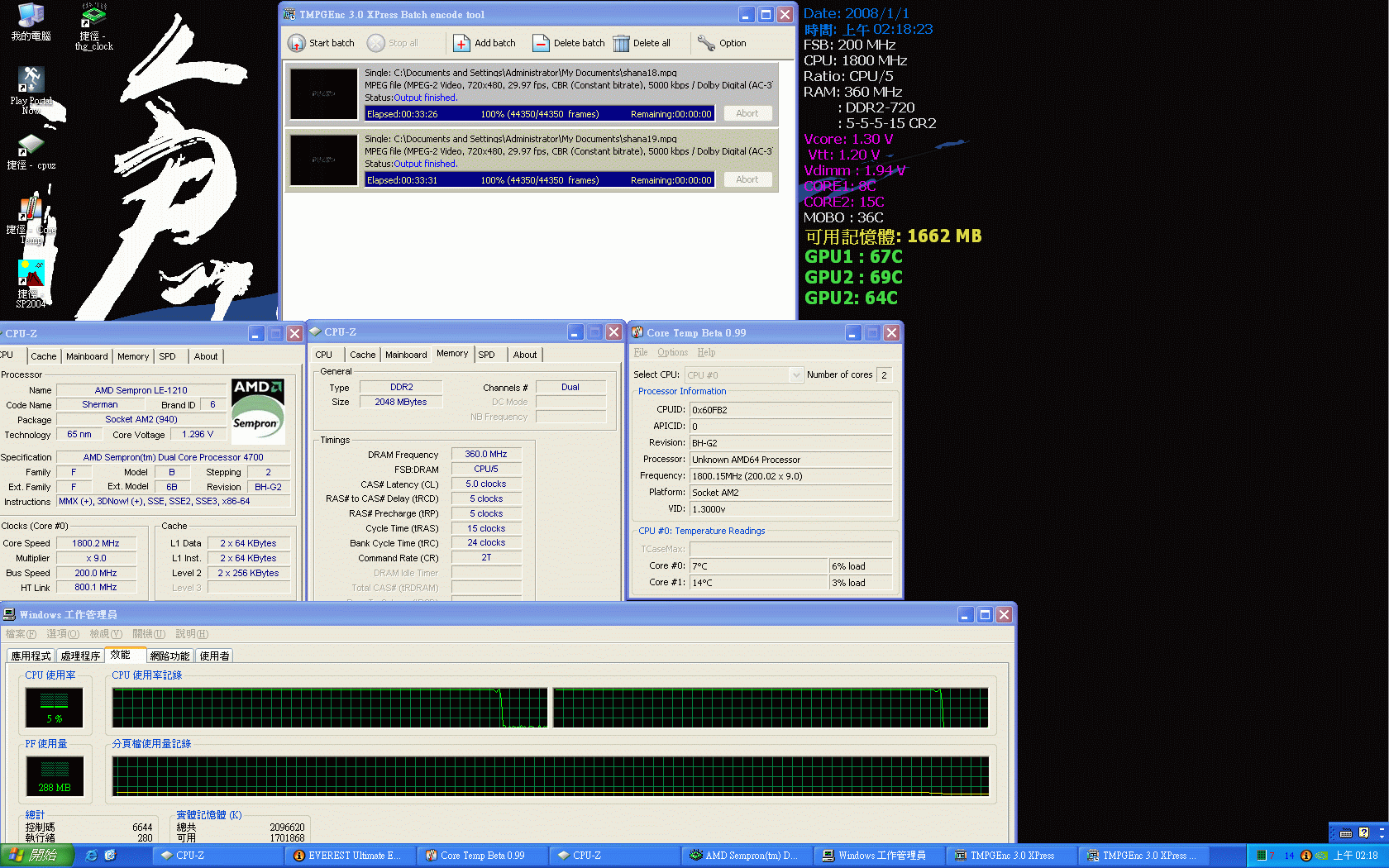The width and height of the screenshot is (1389, 868).
Task: Switch to 使用者 tab in Task Manager
Action: pos(214,656)
